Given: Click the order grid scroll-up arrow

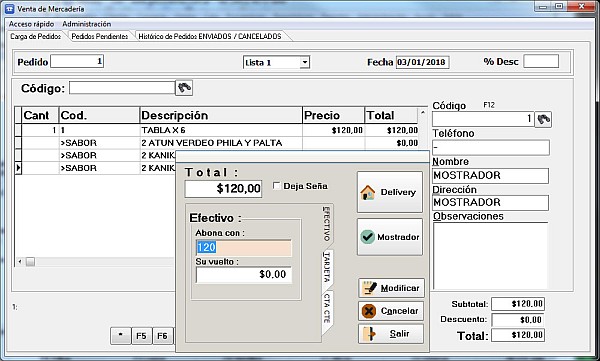Looking at the screenshot, I should 422,113.
